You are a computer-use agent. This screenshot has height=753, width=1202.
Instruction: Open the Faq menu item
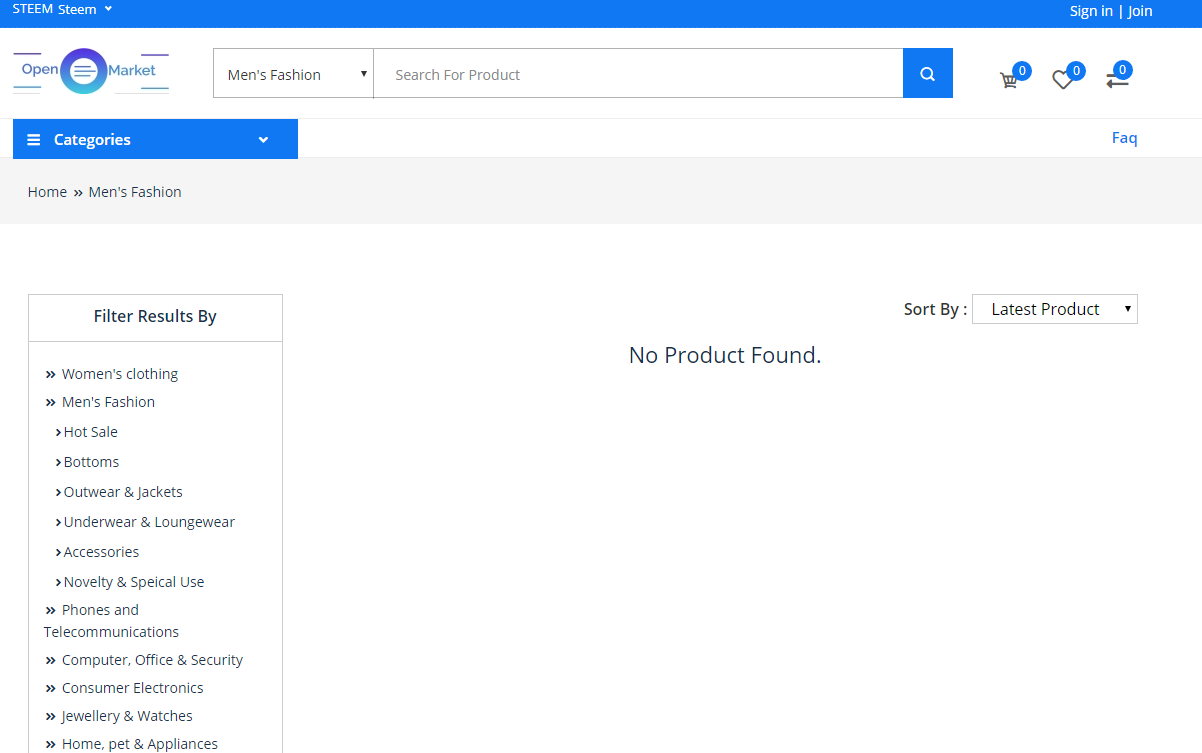coord(1124,138)
